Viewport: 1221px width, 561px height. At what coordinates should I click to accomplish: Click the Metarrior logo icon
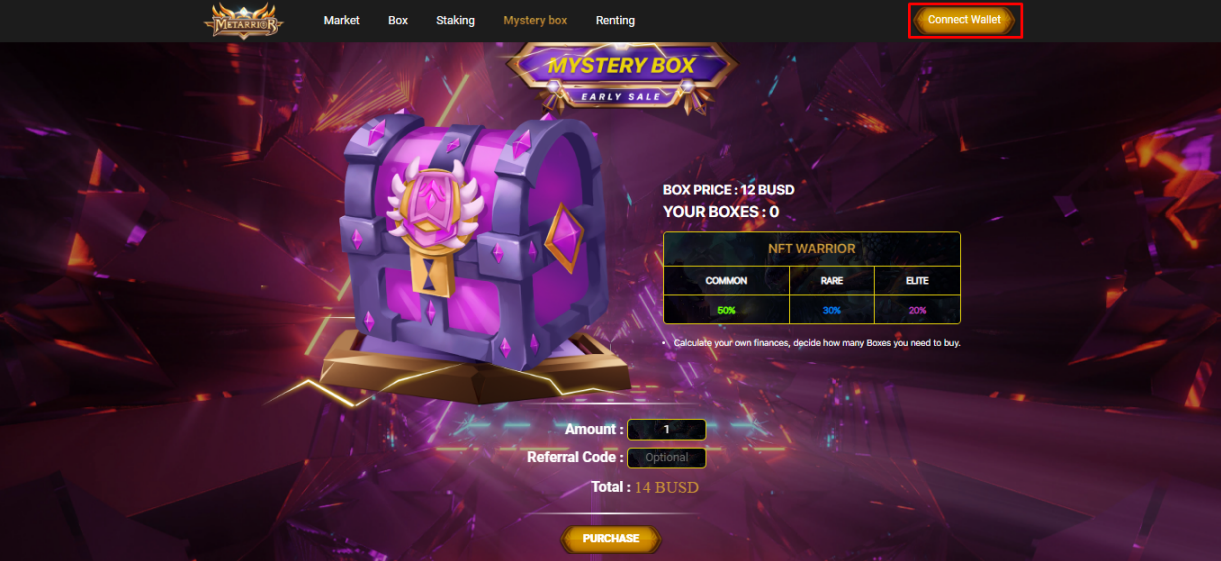[x=244, y=20]
